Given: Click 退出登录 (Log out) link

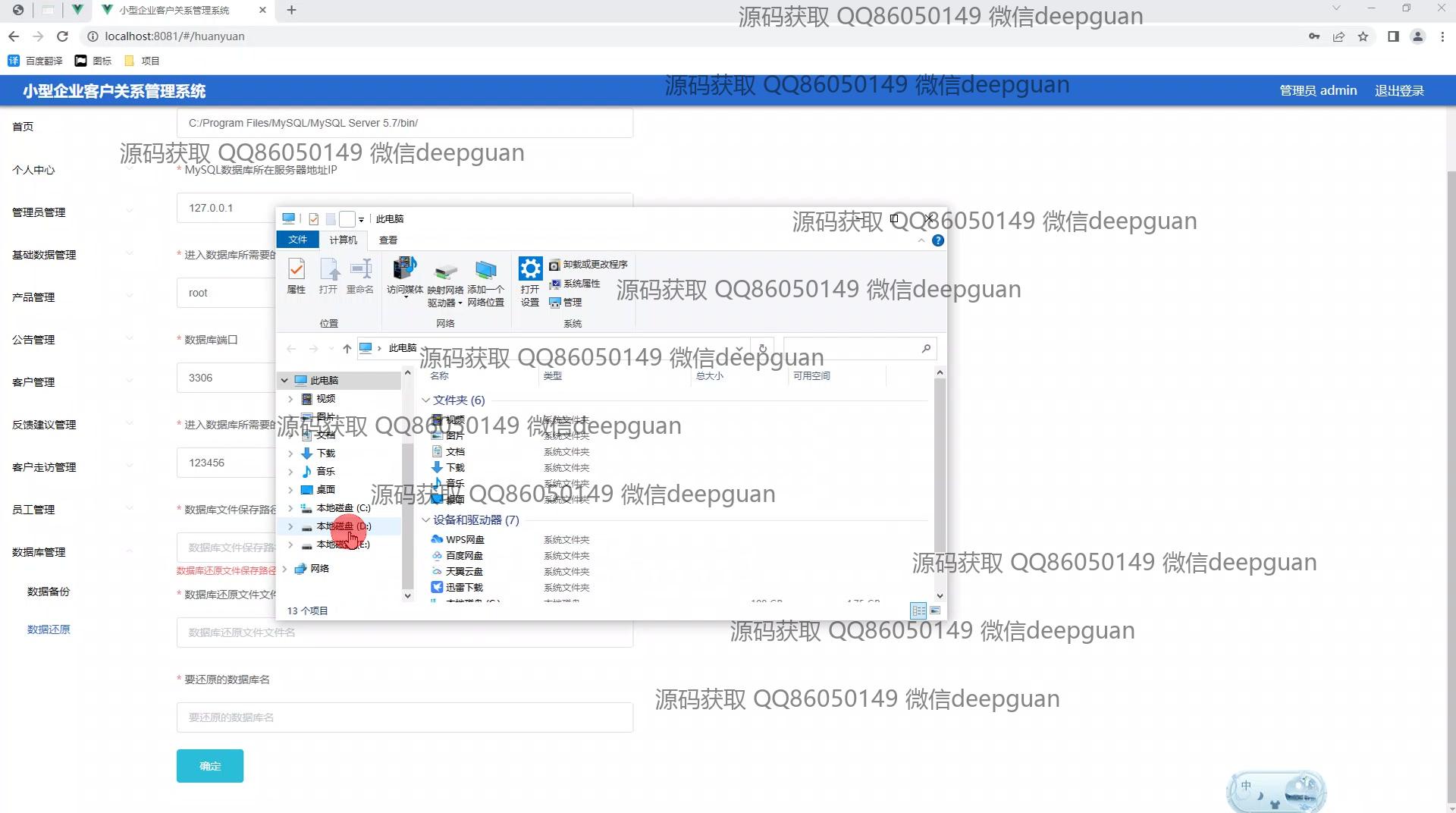Looking at the screenshot, I should point(1399,91).
